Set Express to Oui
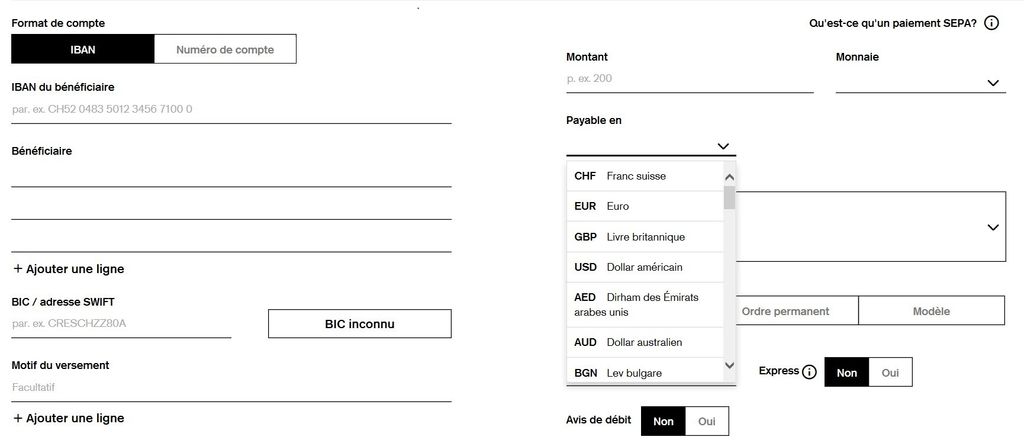The width and height of the screenshot is (1024, 442). click(890, 373)
